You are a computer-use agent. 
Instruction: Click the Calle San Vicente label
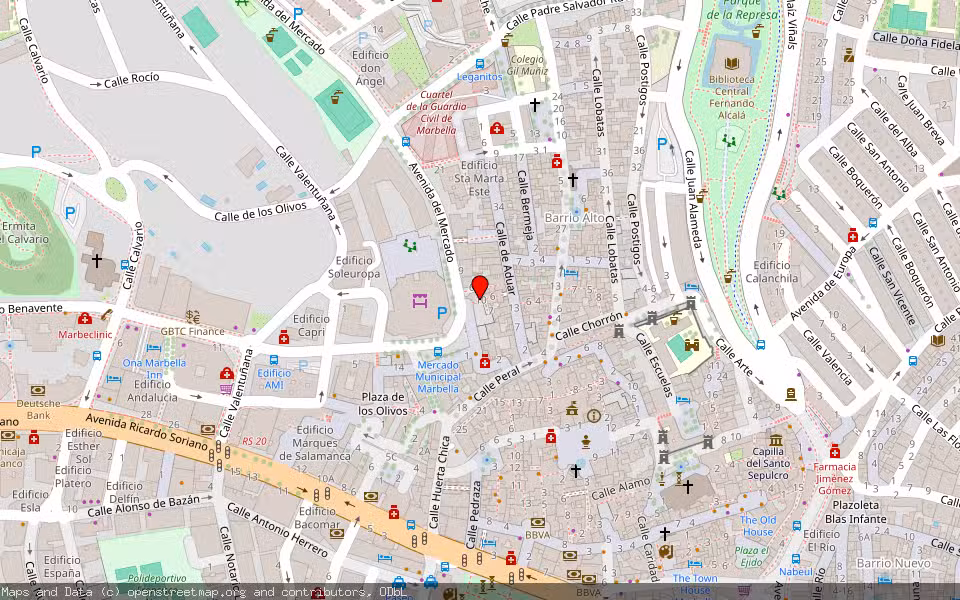pyautogui.click(x=891, y=286)
